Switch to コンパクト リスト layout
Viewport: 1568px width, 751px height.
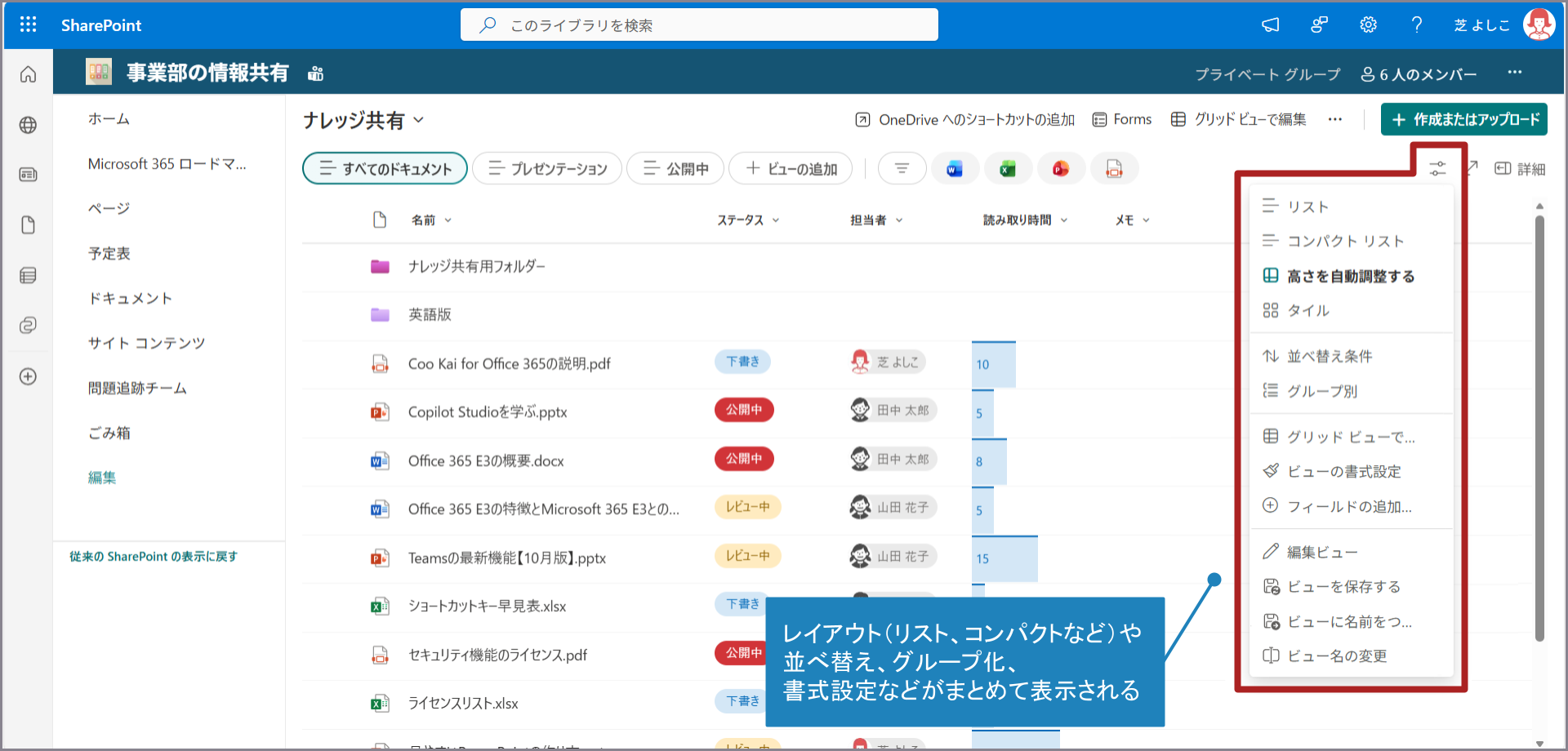pyautogui.click(x=1345, y=241)
